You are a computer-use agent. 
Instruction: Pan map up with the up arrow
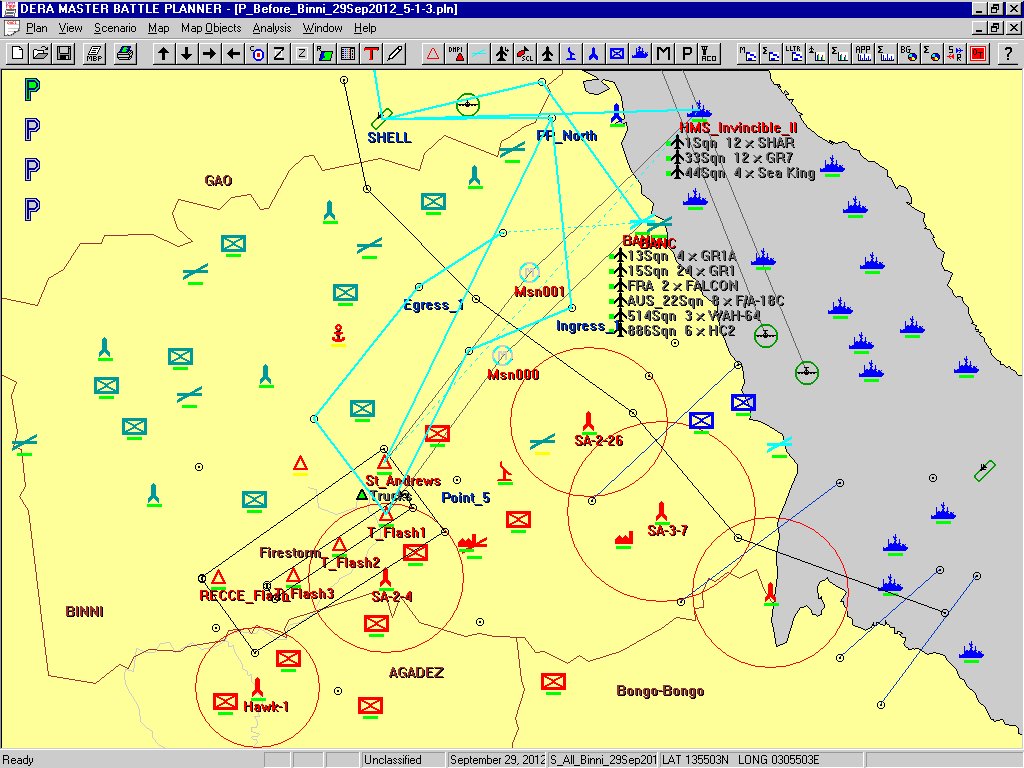[x=163, y=53]
